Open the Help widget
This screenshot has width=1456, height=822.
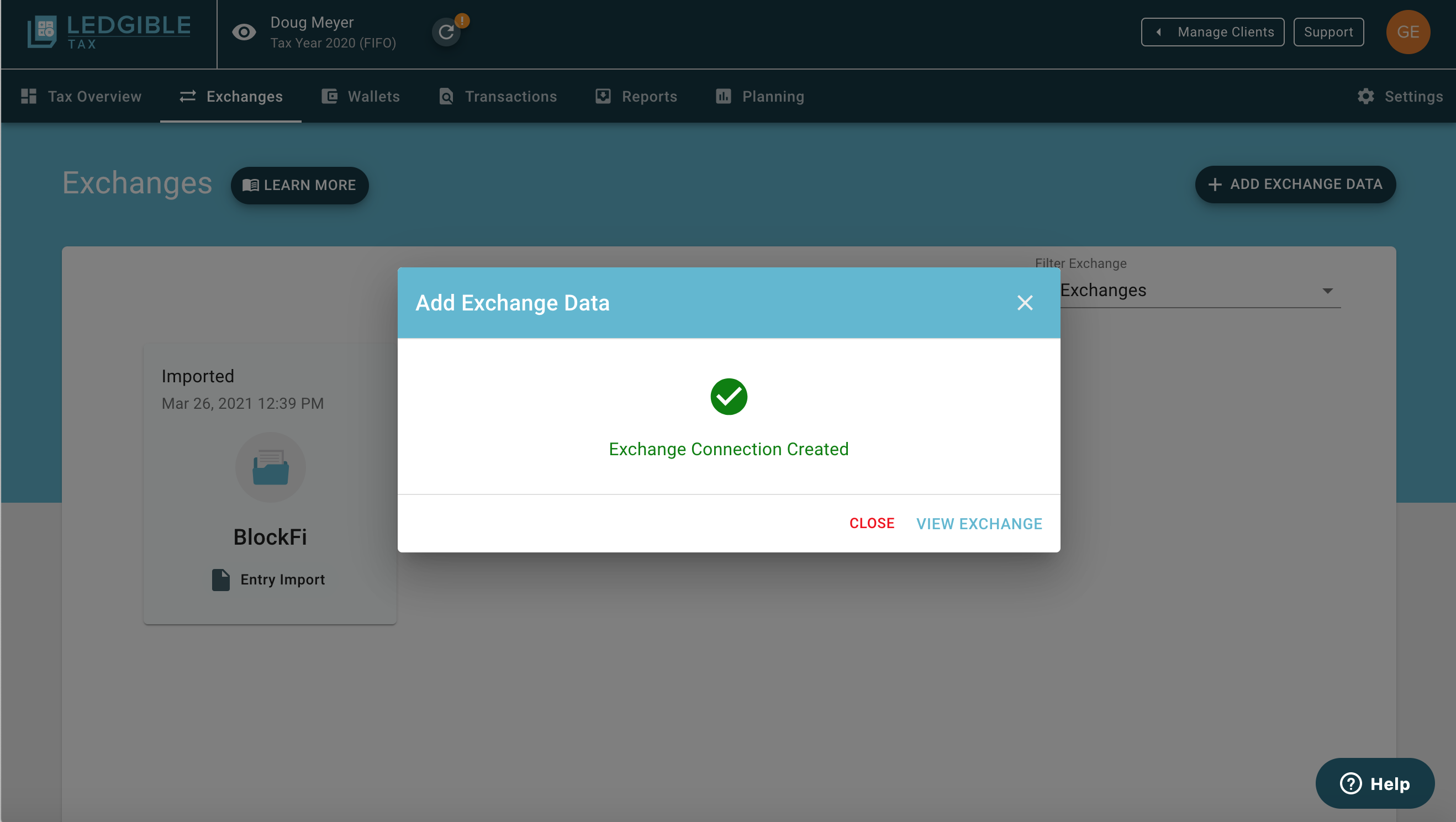(x=1375, y=783)
